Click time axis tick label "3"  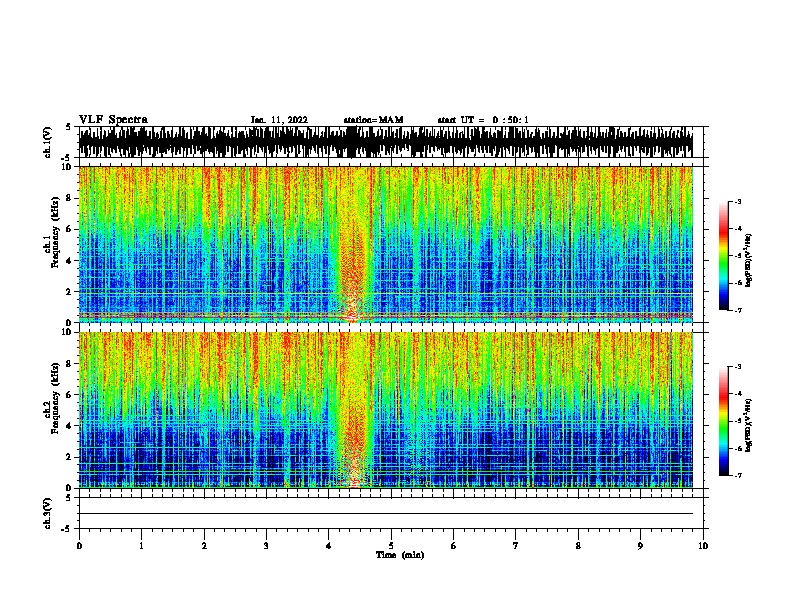[266, 546]
